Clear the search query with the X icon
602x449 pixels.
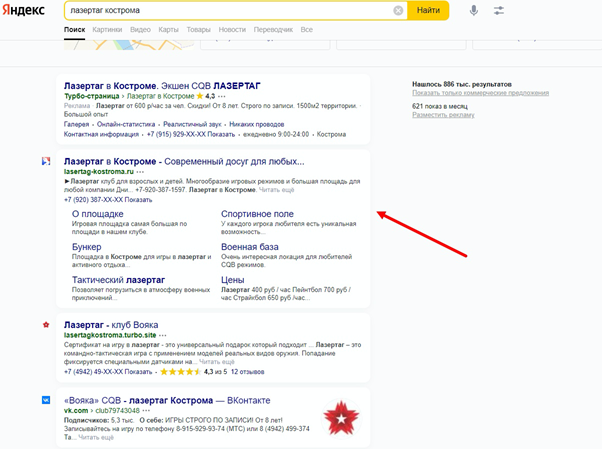pyautogui.click(x=398, y=10)
